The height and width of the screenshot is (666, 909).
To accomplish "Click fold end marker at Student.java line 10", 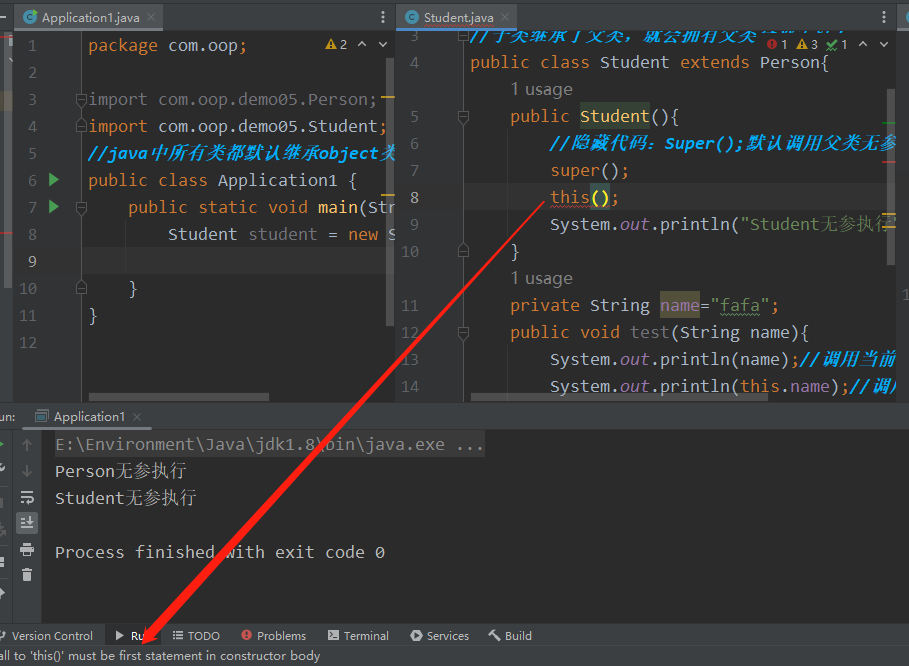I will [x=463, y=250].
